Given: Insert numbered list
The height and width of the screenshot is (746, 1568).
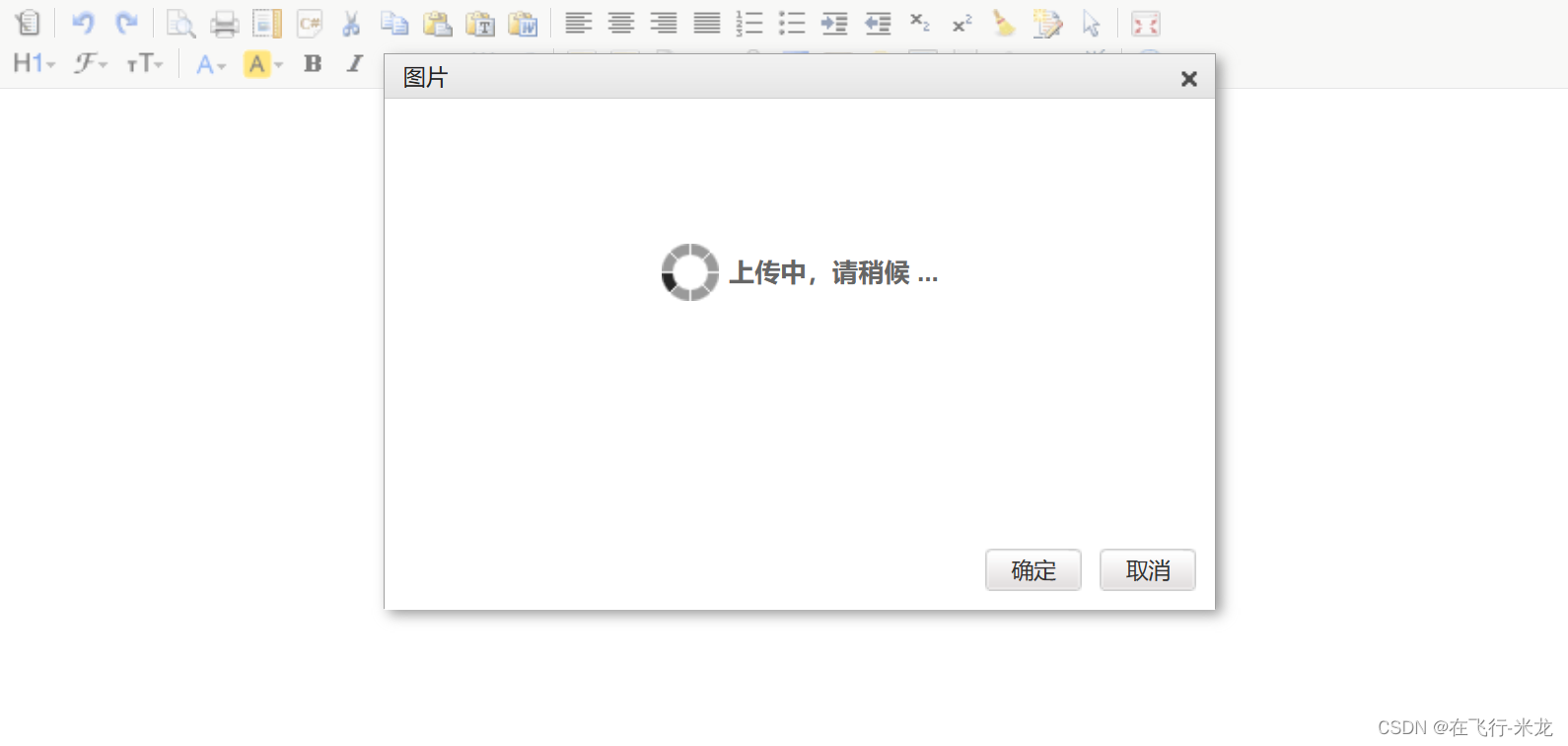Looking at the screenshot, I should coord(749,23).
